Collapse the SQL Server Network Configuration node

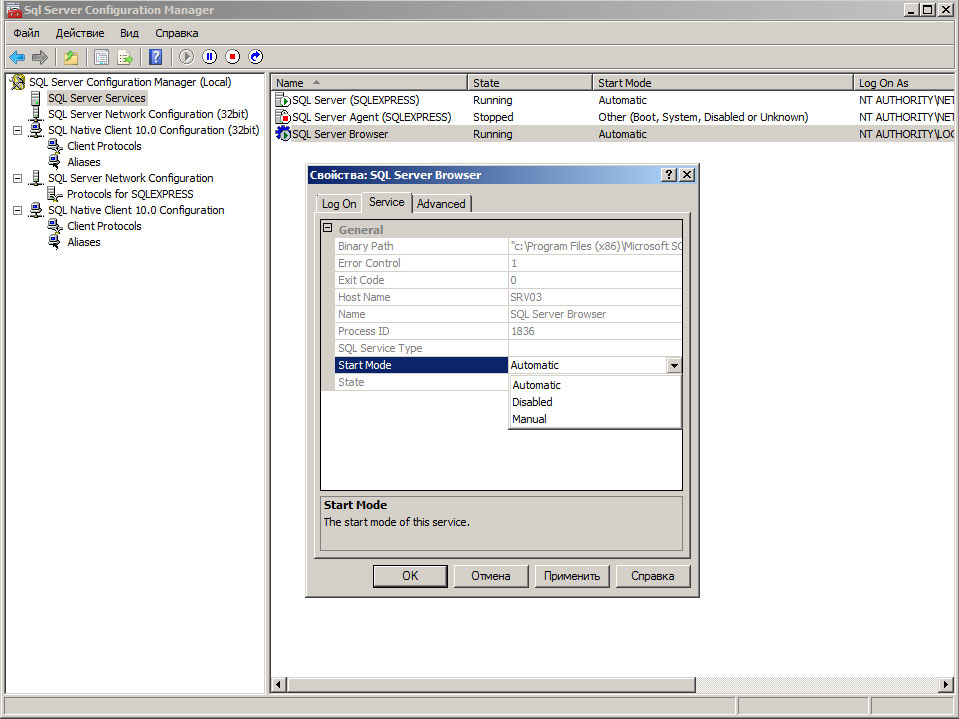17,178
